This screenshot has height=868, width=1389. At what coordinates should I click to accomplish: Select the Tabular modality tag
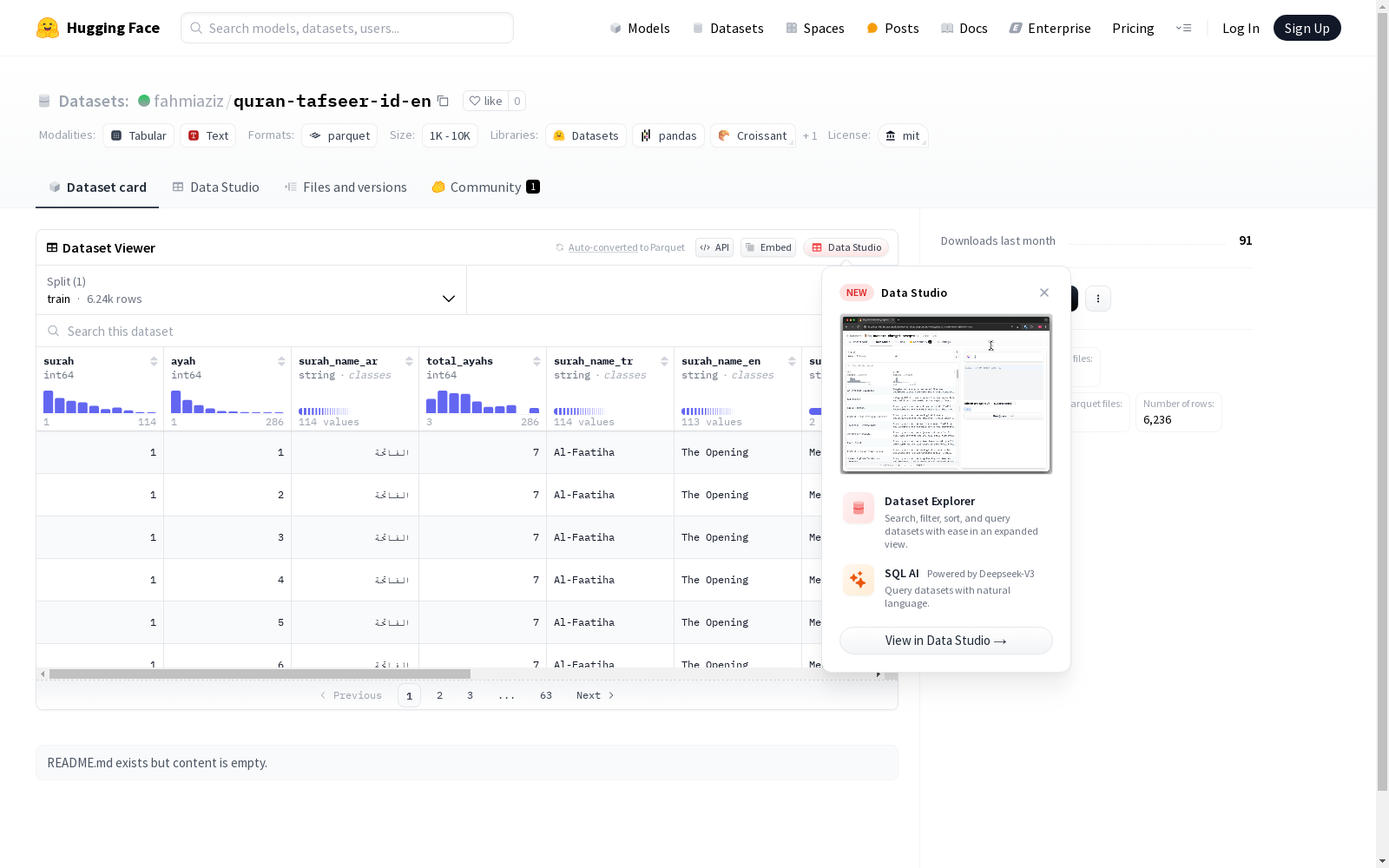[139, 135]
